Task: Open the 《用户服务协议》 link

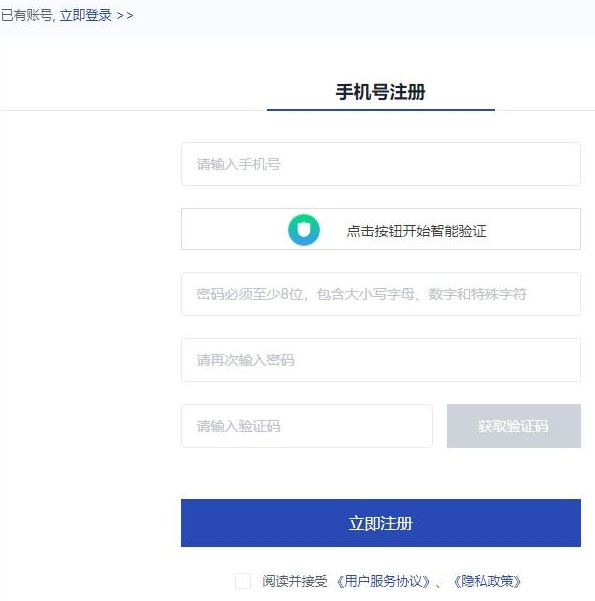Action: coord(383,581)
